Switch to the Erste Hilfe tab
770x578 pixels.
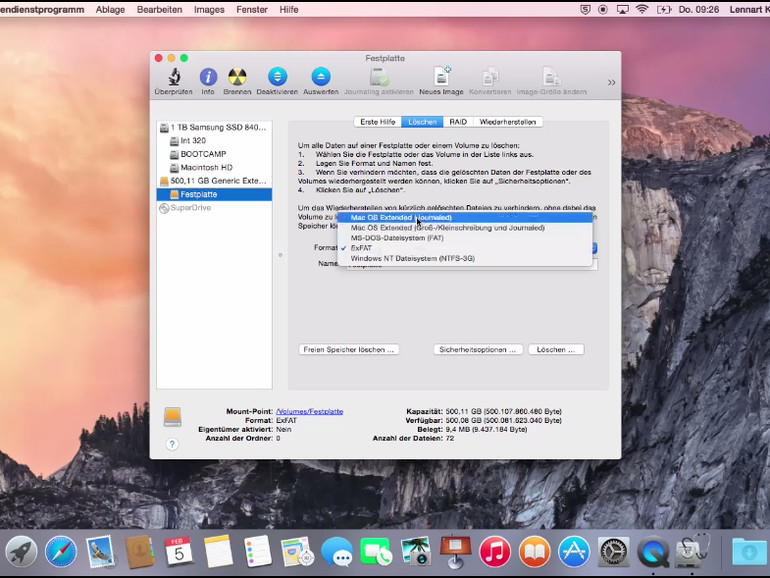pos(378,122)
